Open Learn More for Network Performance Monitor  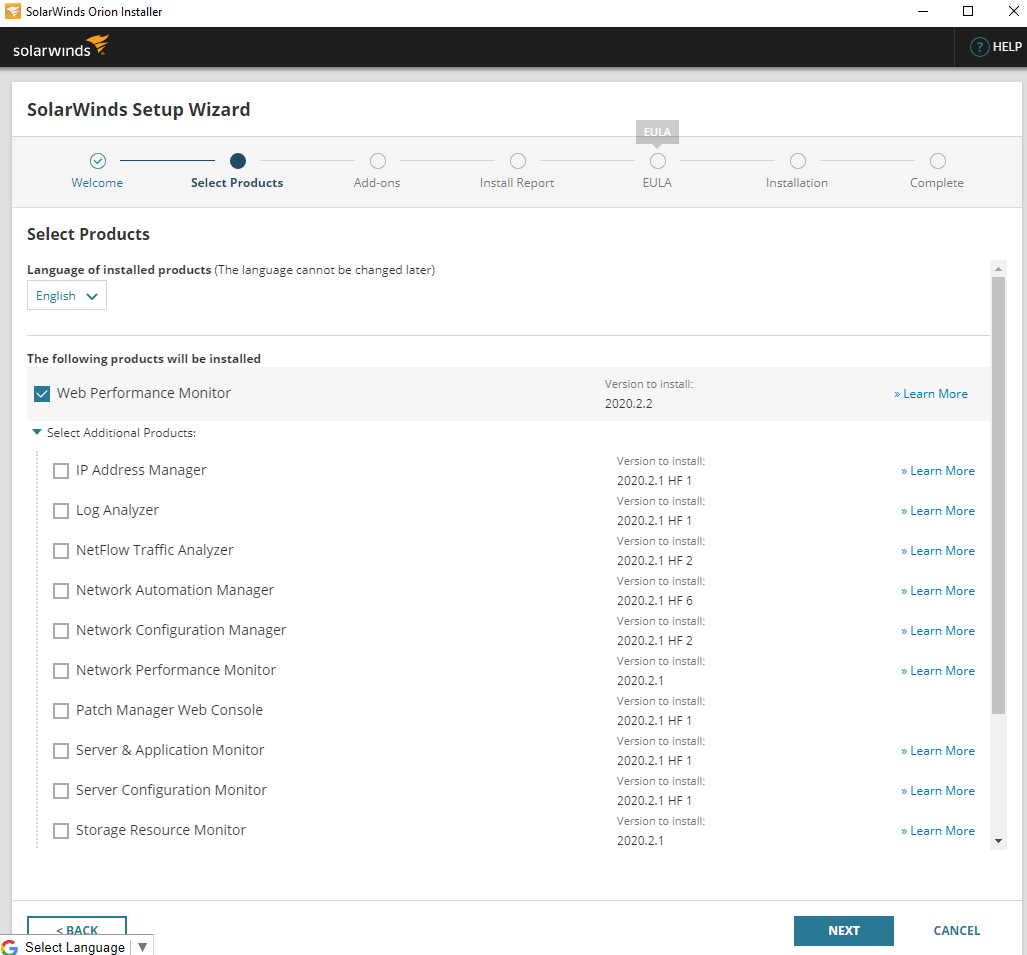(938, 671)
